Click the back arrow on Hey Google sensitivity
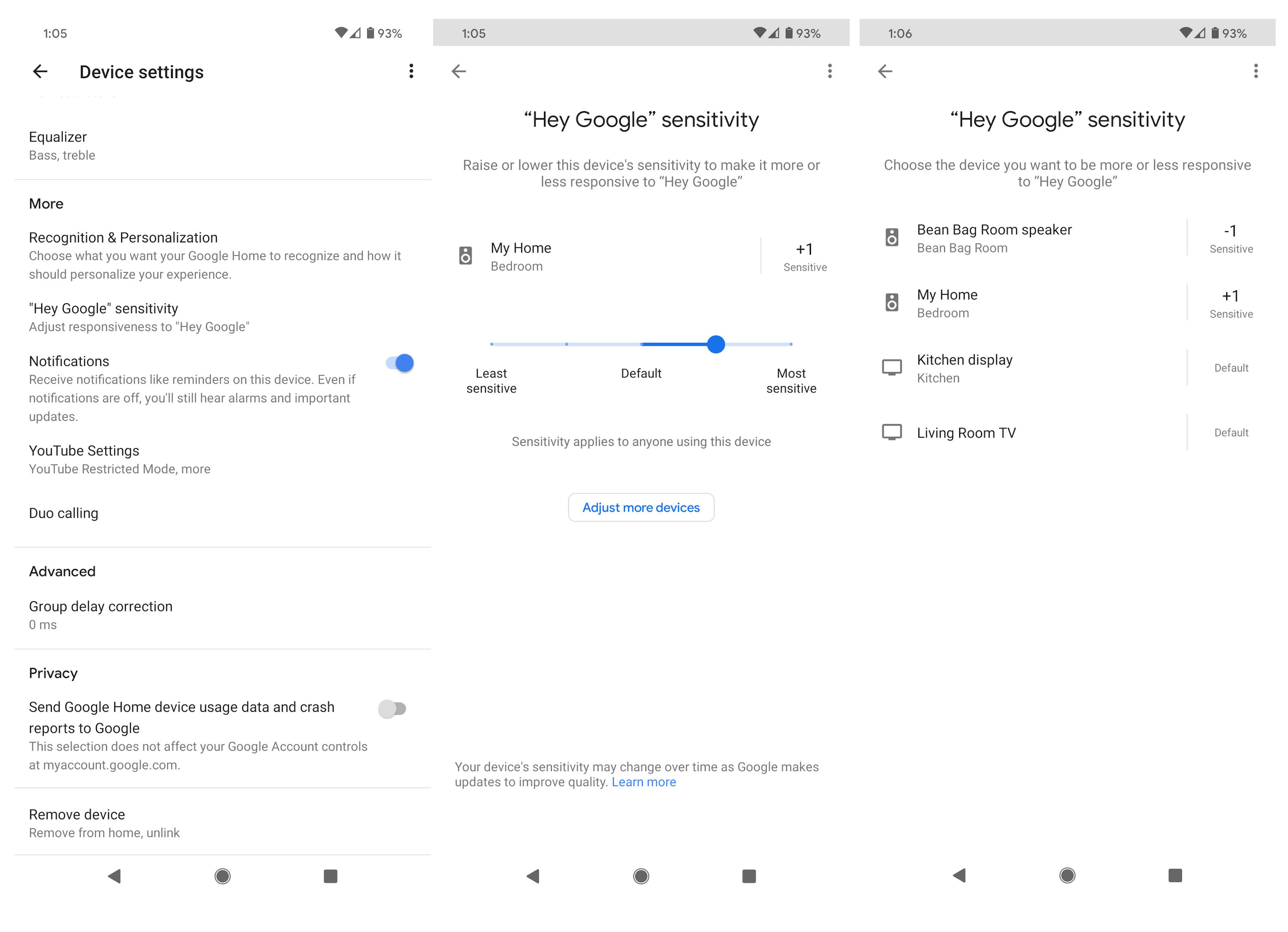1288x932 pixels. 459,71
